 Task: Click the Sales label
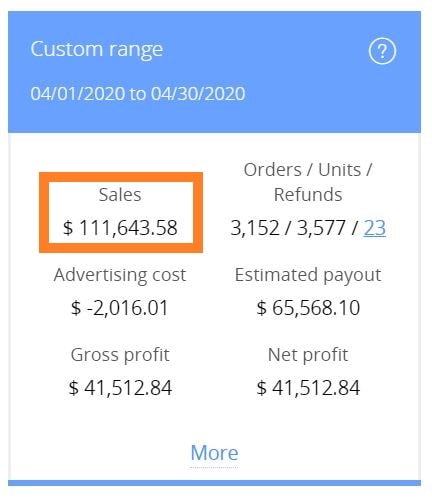[120, 195]
